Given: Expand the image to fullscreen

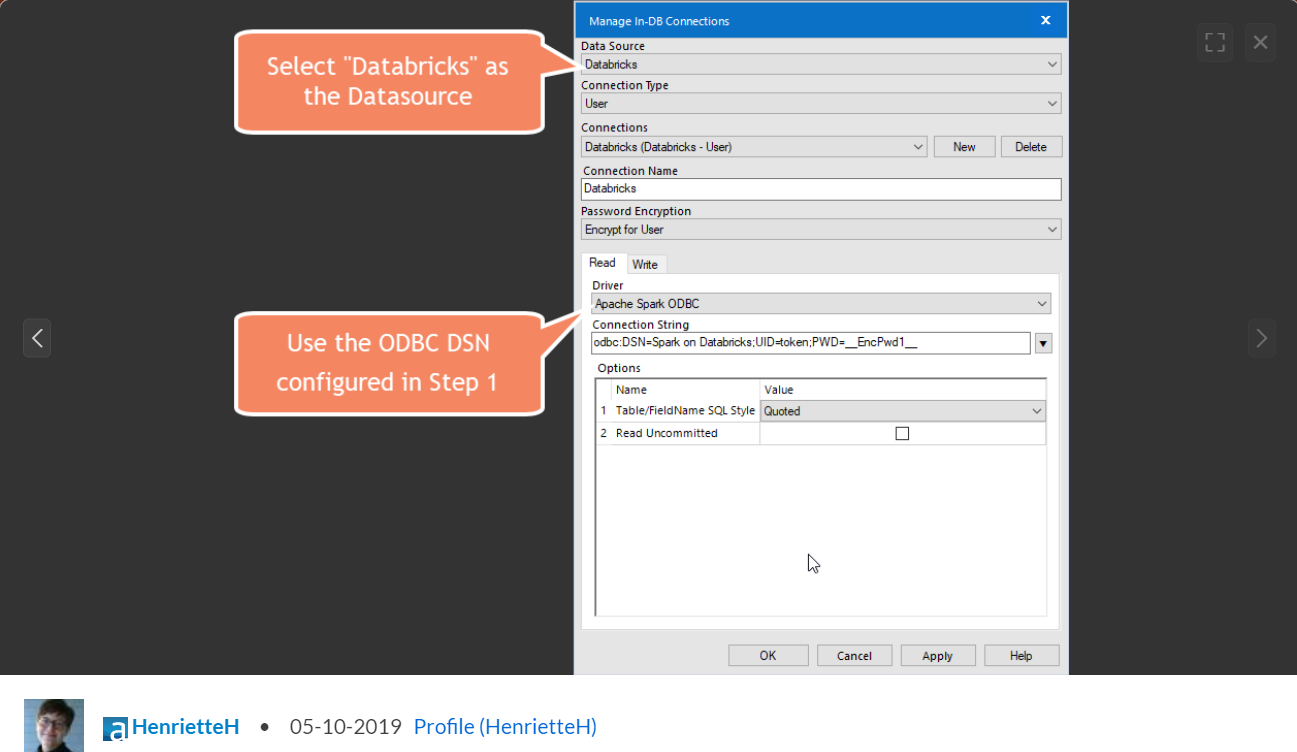Looking at the screenshot, I should click(1215, 42).
